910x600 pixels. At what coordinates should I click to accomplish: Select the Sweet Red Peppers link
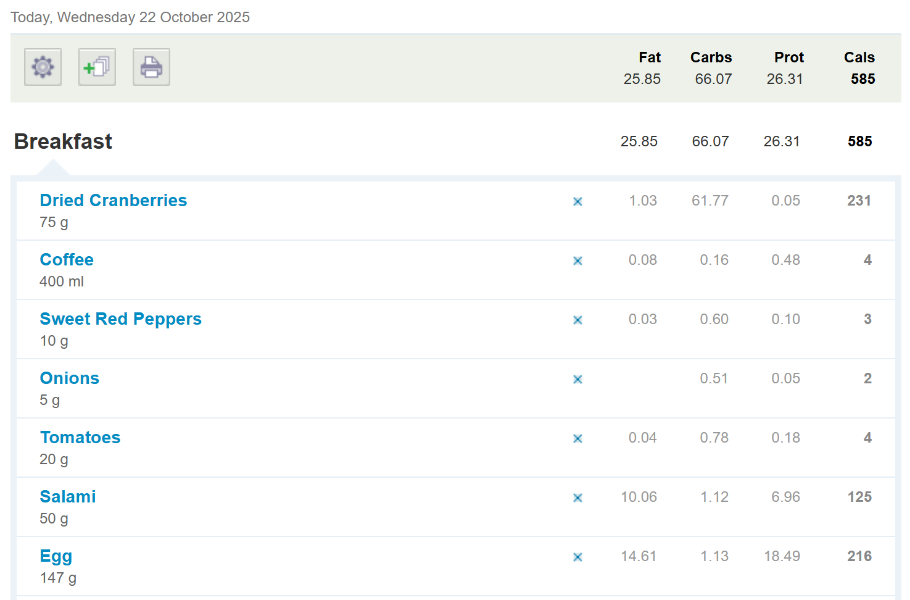click(120, 319)
